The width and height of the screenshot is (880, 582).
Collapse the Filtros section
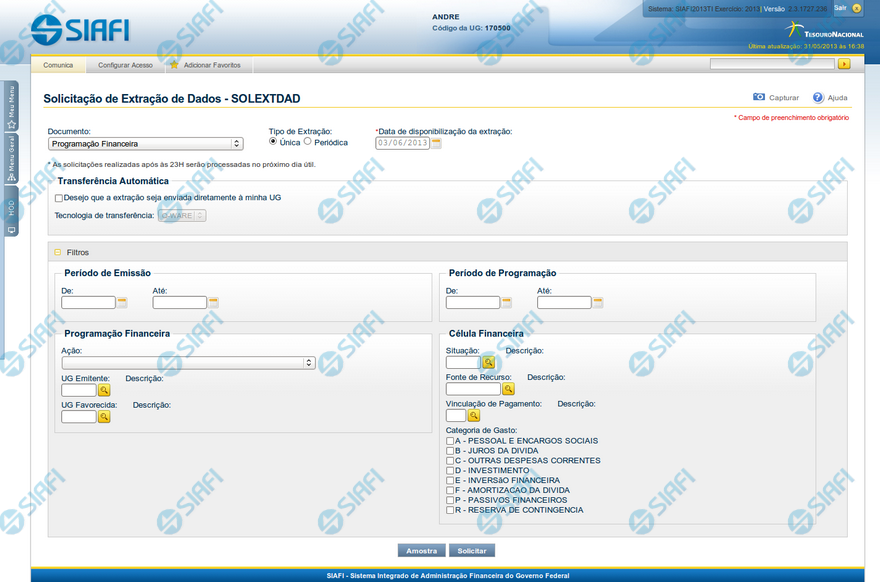pos(58,253)
